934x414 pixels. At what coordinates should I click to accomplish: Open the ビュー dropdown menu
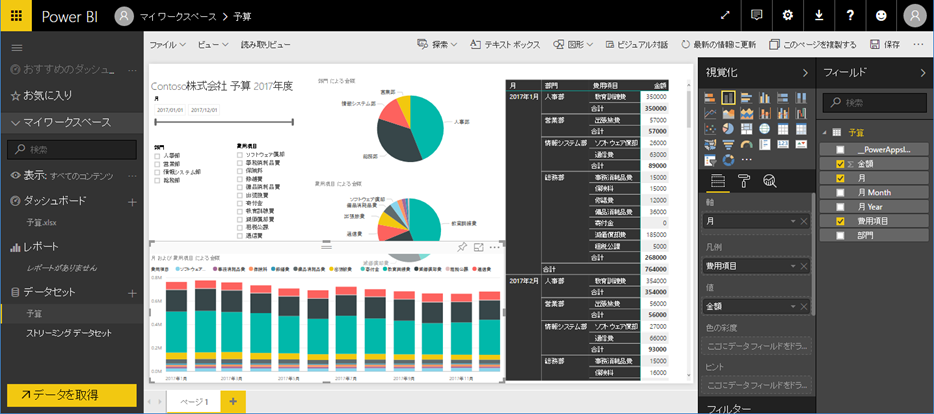213,45
